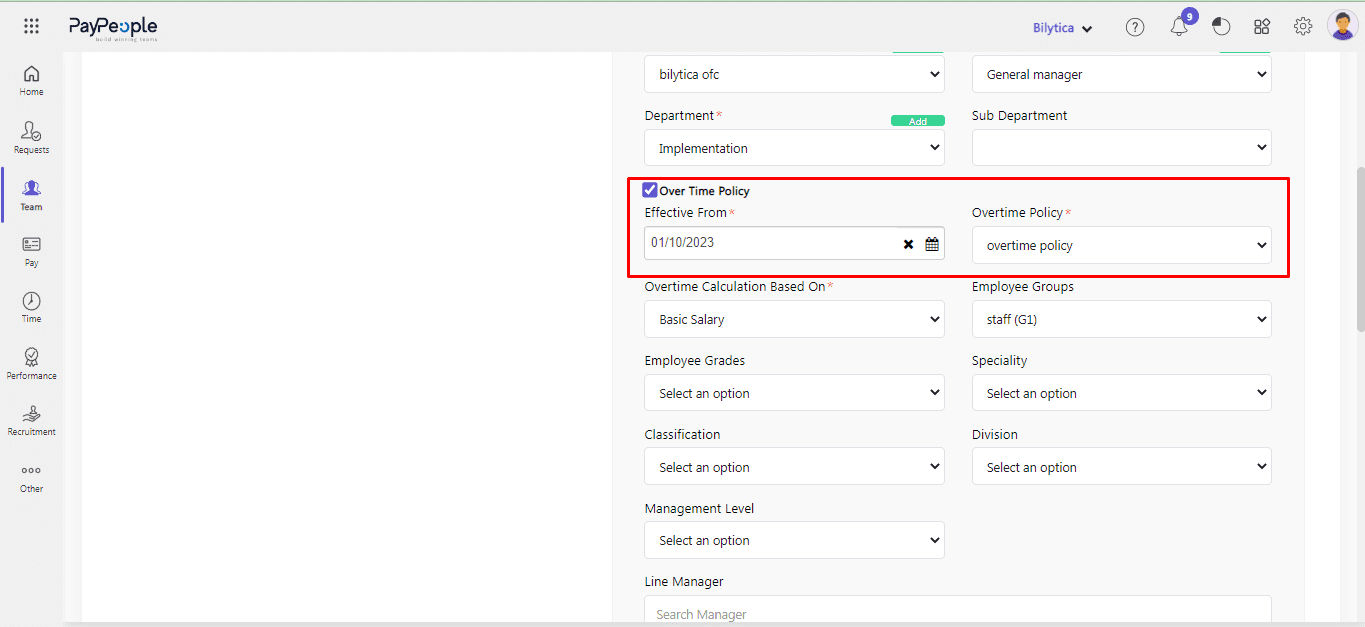The image size is (1365, 627).
Task: Click the widgets icon beside settings gear
Action: click(x=1262, y=27)
